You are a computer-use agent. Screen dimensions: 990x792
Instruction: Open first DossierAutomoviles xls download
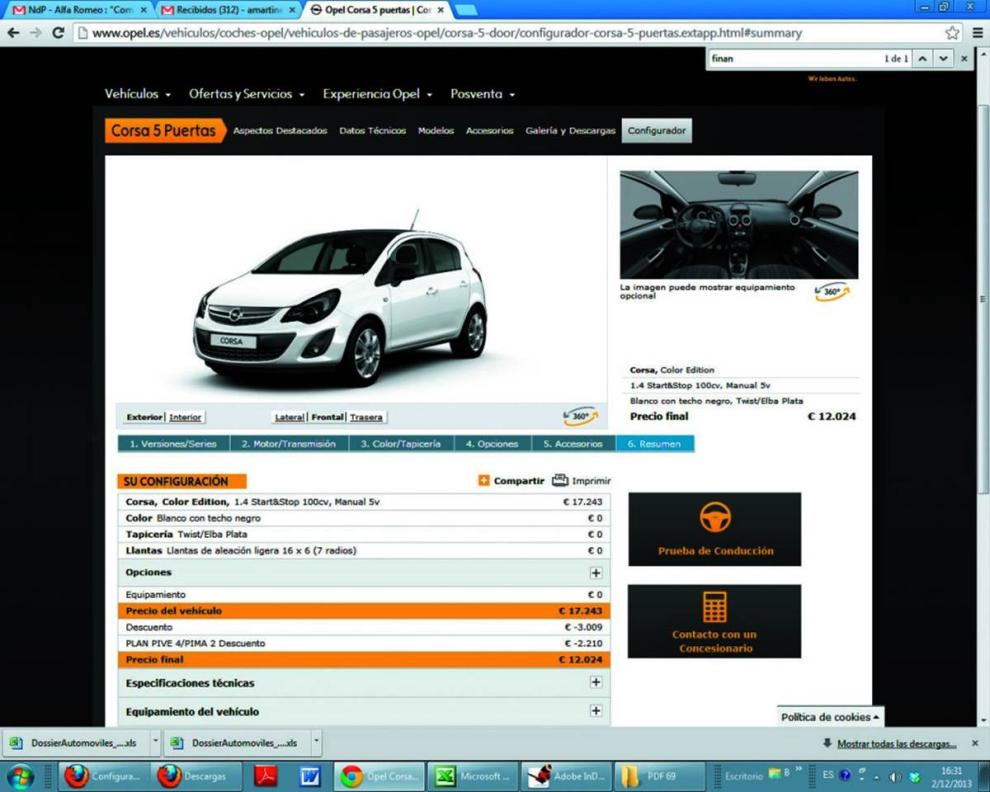coord(77,743)
